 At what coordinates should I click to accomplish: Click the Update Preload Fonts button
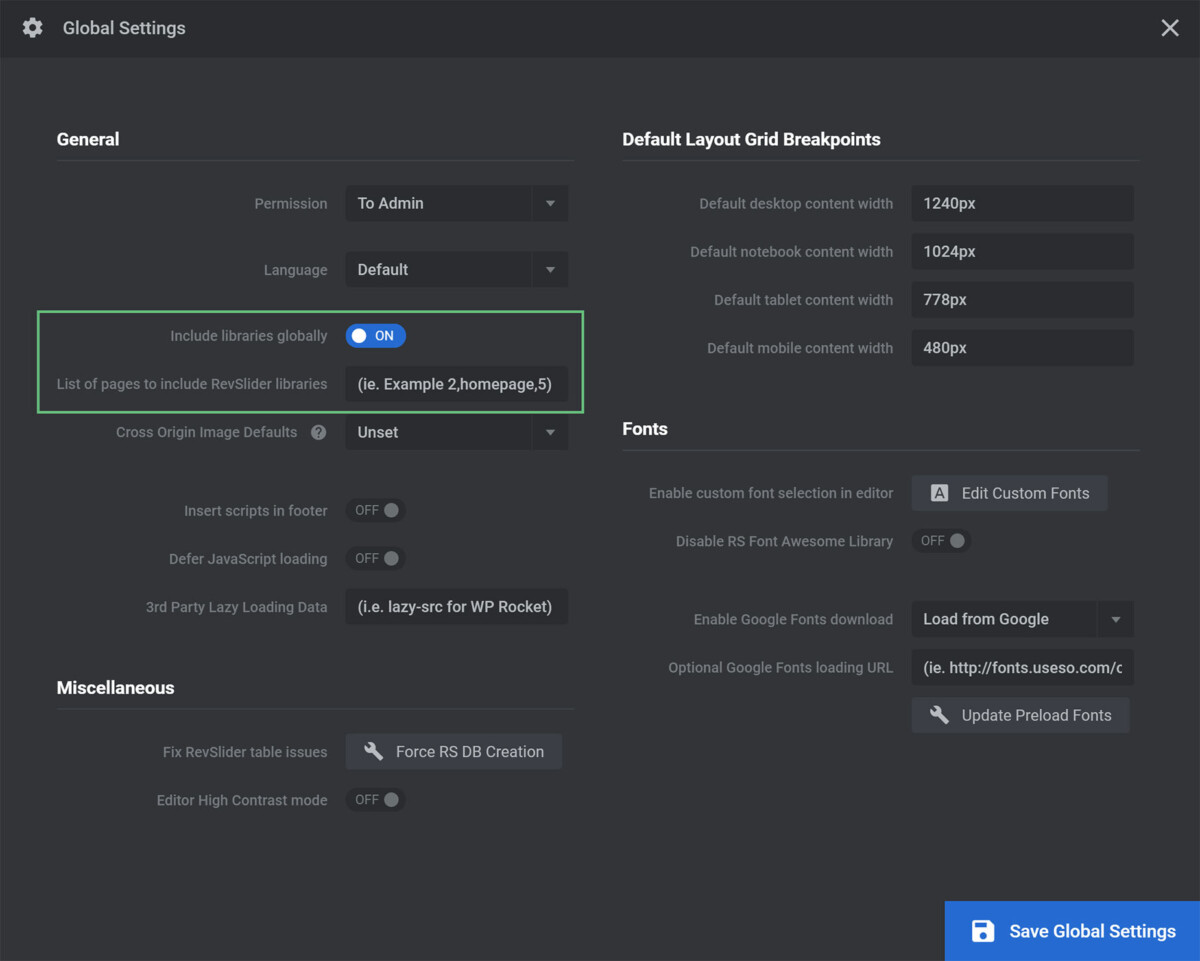pyautogui.click(x=1020, y=715)
